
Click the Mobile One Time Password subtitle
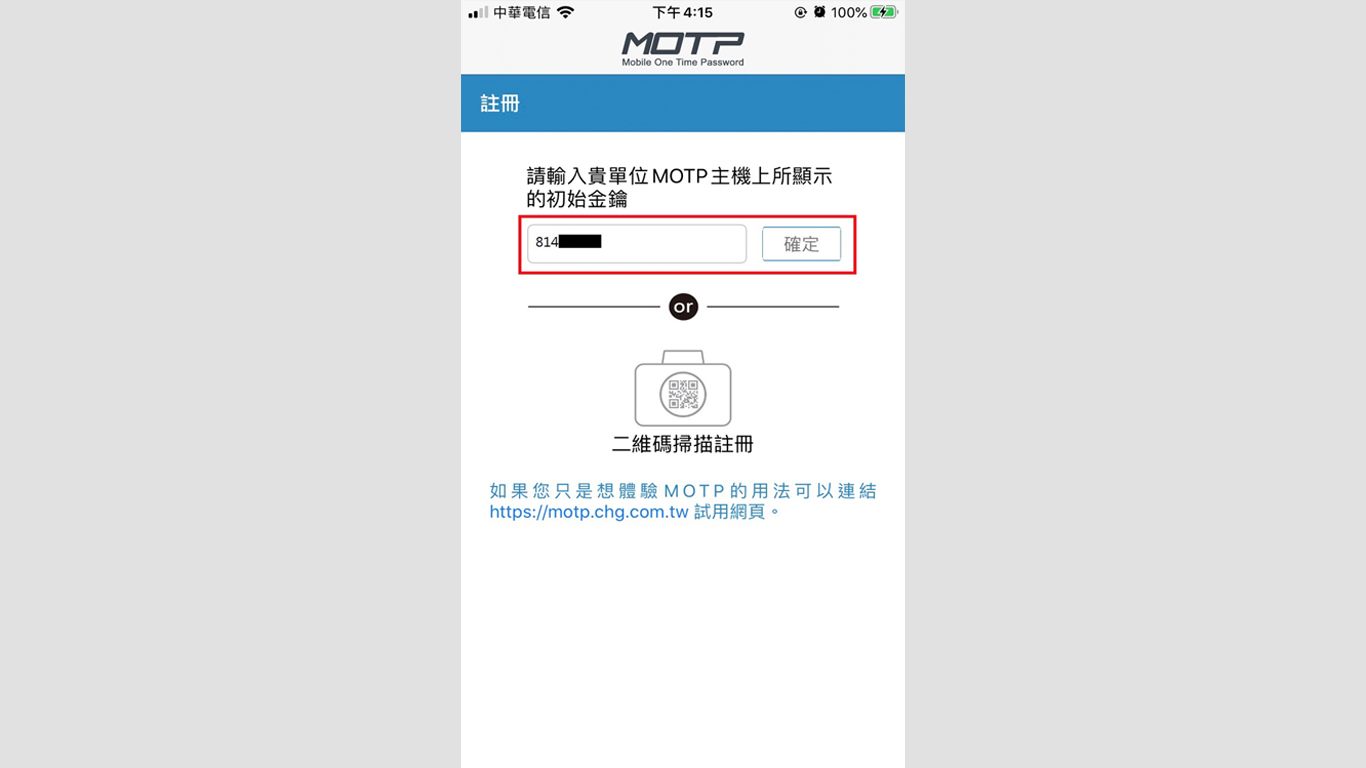(x=683, y=62)
